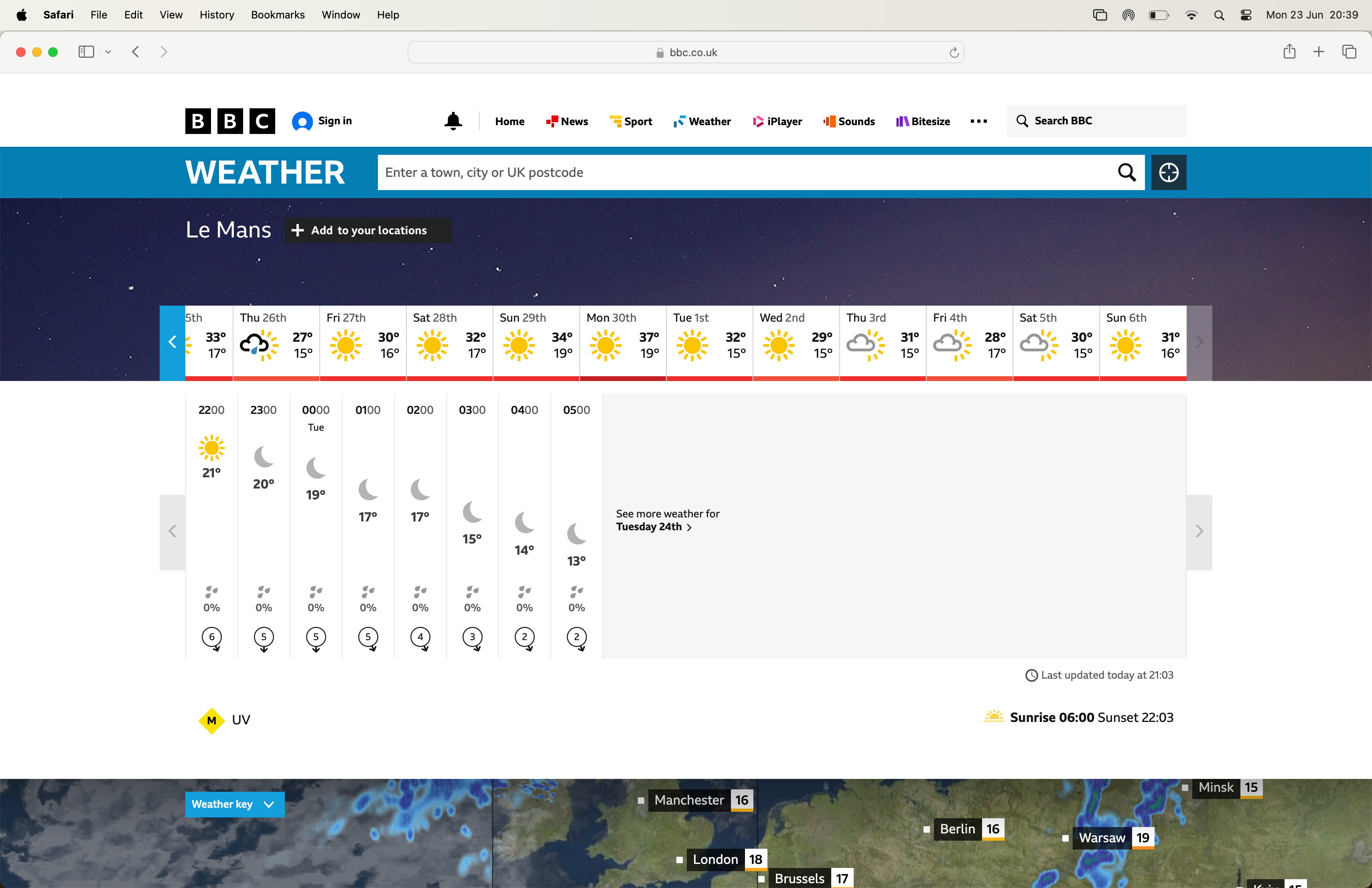The height and width of the screenshot is (888, 1372).
Task: Show Safari tab overview icon
Action: pos(1349,52)
